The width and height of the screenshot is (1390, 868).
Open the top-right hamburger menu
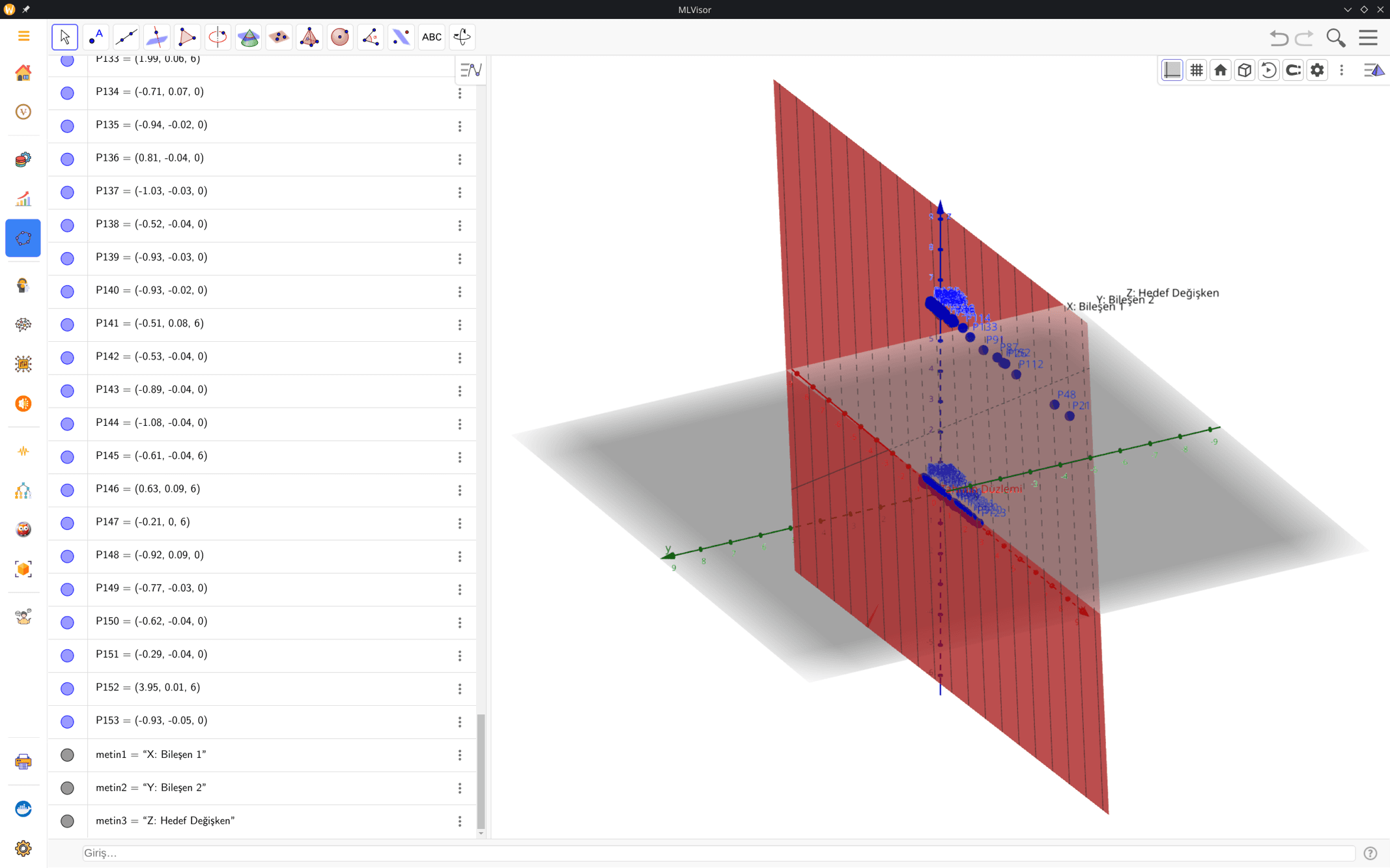pyautogui.click(x=1368, y=38)
